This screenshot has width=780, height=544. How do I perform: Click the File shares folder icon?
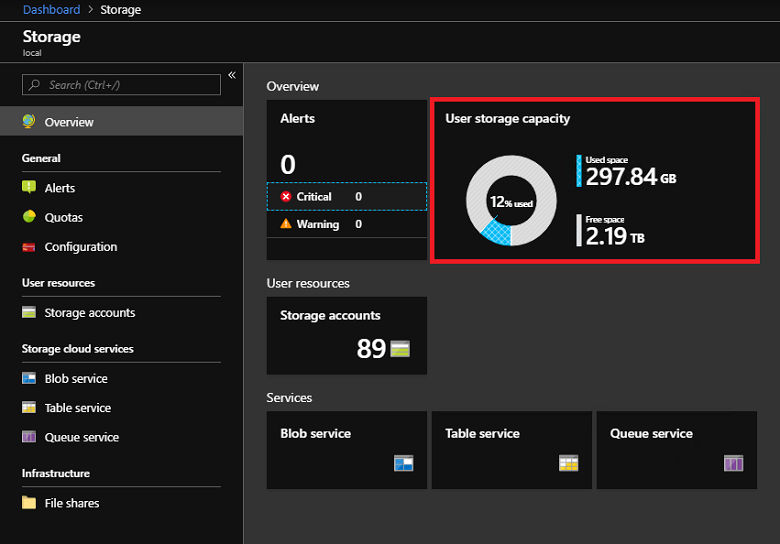29,503
